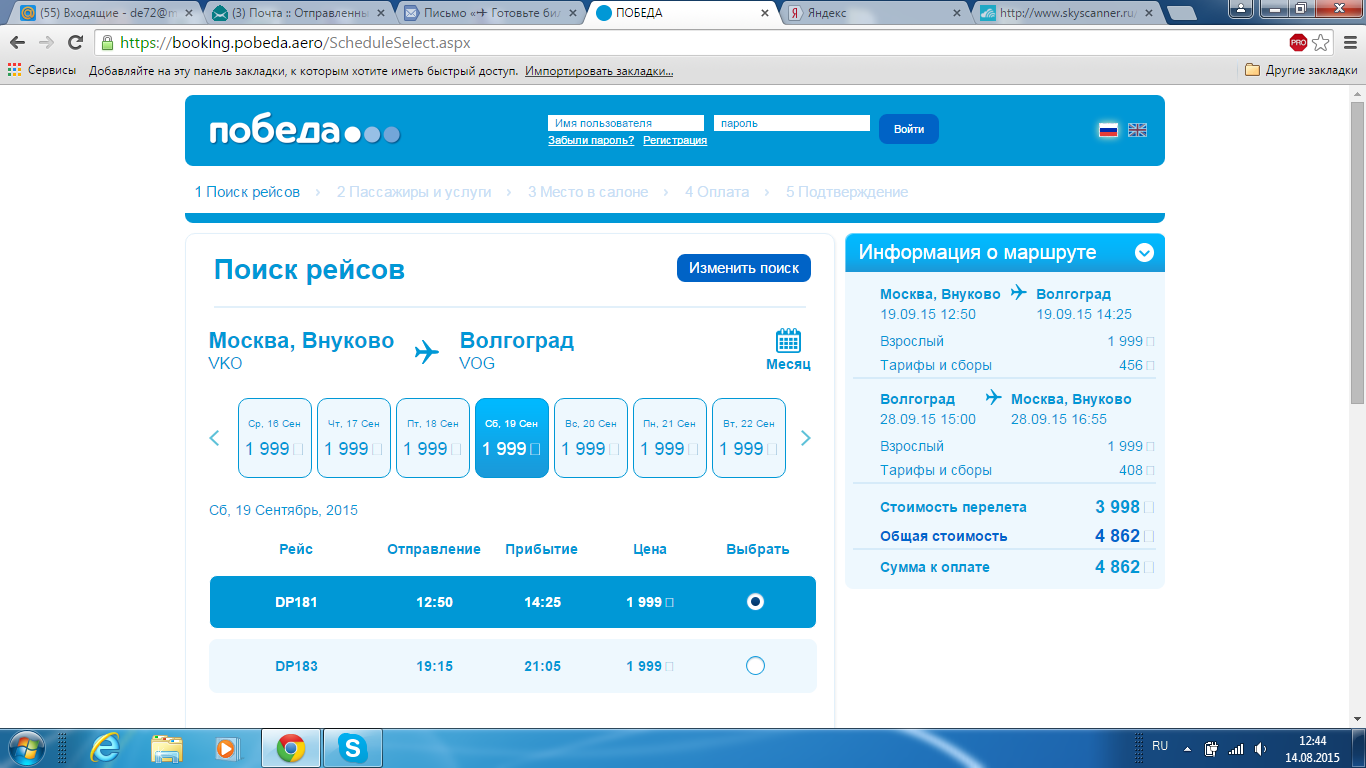Collapse the Информация о маршруте panel
This screenshot has width=1366, height=768.
click(x=1145, y=253)
